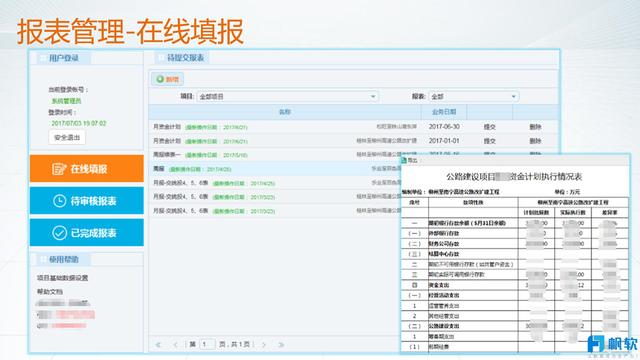
Task: Open the 项目 dropdown showing 全部项目
Action: [x=287, y=96]
